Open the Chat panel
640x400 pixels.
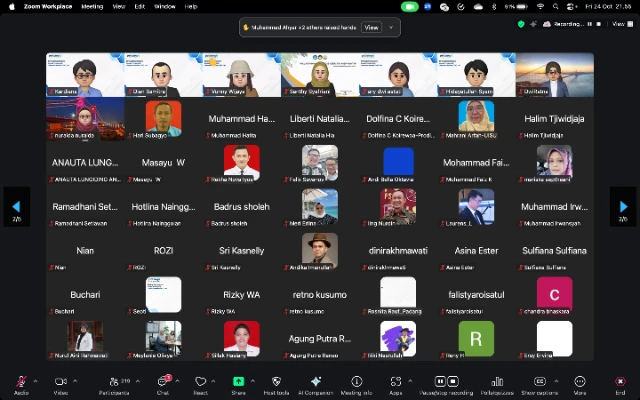(x=163, y=381)
